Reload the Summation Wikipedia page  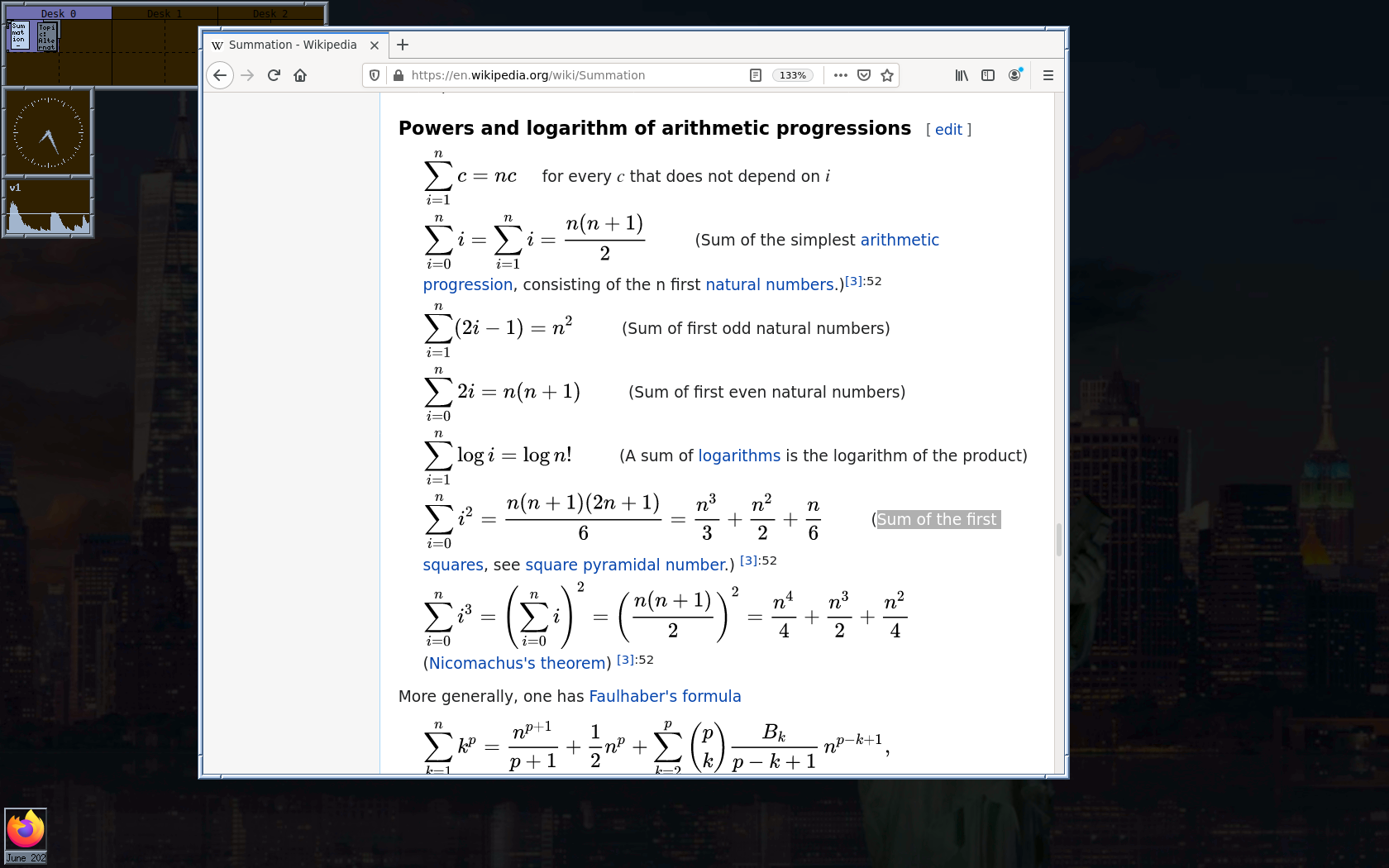tap(274, 75)
